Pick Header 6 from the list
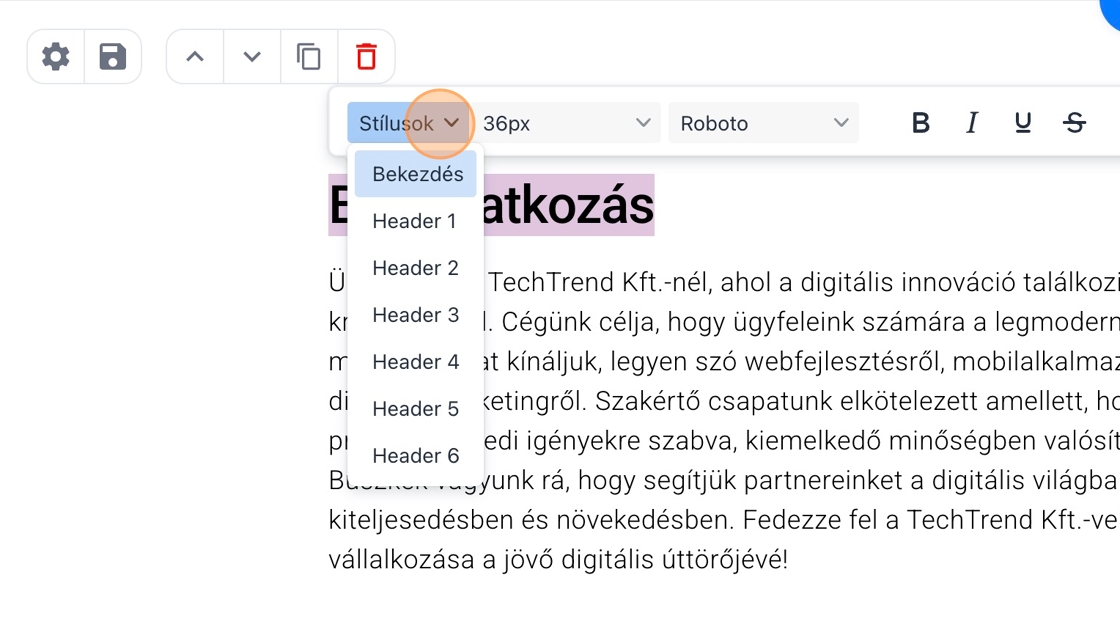Viewport: 1120px width, 627px height. (x=414, y=456)
